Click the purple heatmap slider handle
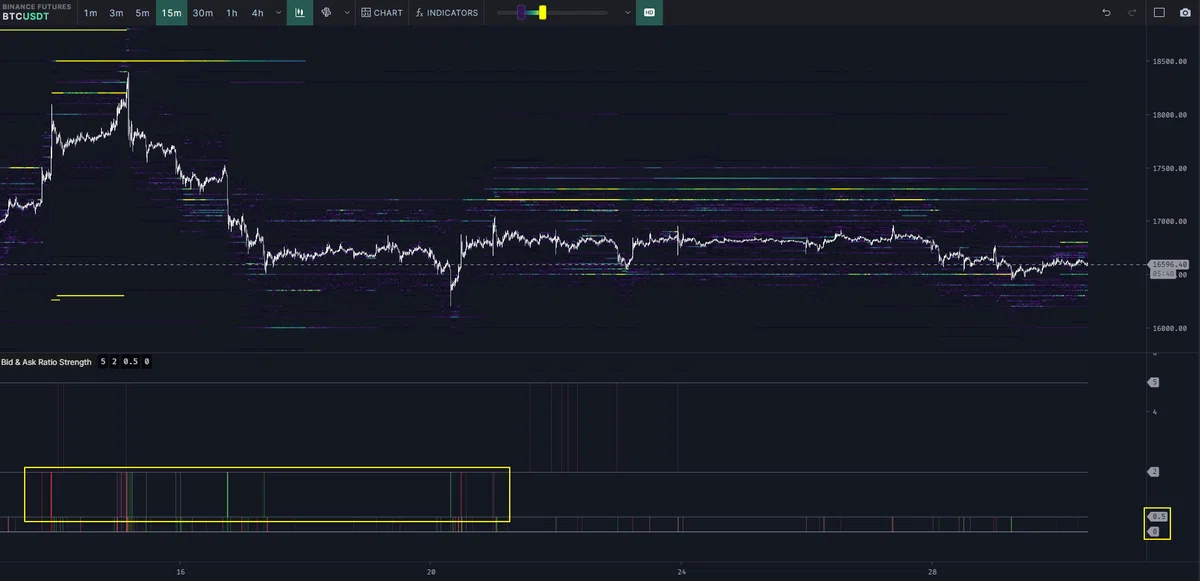Image resolution: width=1200 pixels, height=581 pixels. (x=521, y=13)
